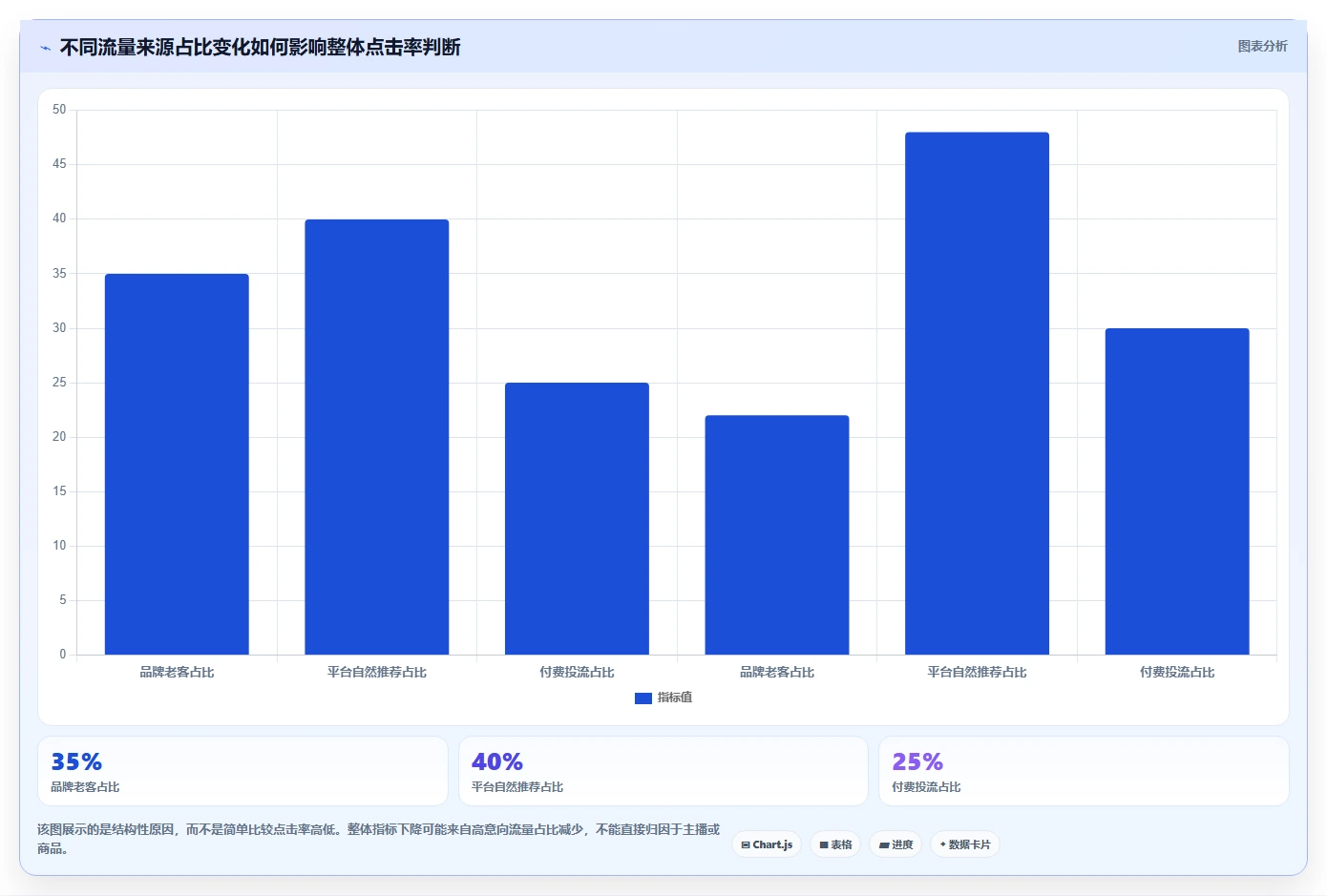Click axis label 付费投流占比 beneath the 25 bar
Viewport: 1327px width, 896px height.
pos(577,672)
